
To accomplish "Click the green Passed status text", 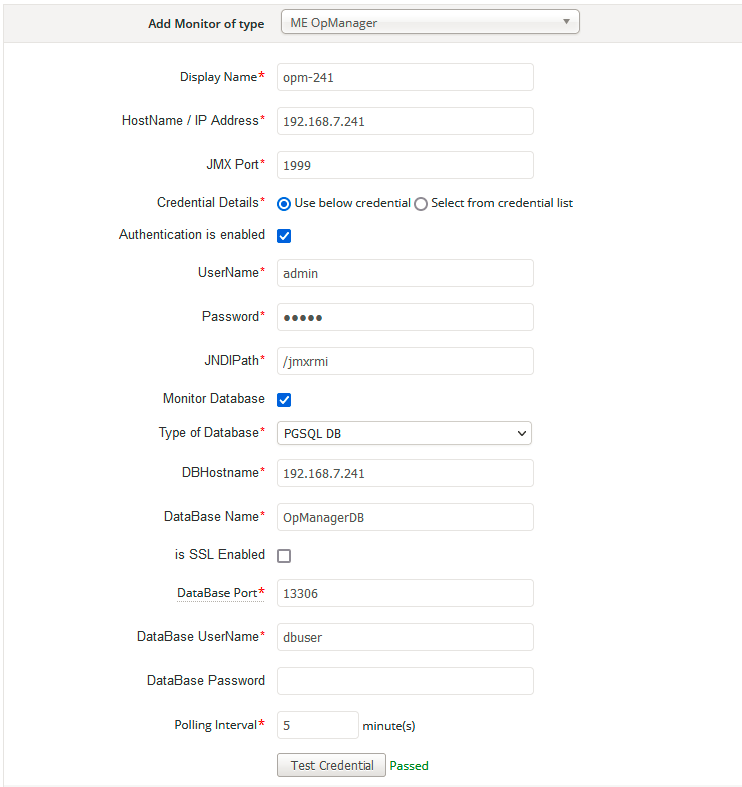I will [x=409, y=765].
